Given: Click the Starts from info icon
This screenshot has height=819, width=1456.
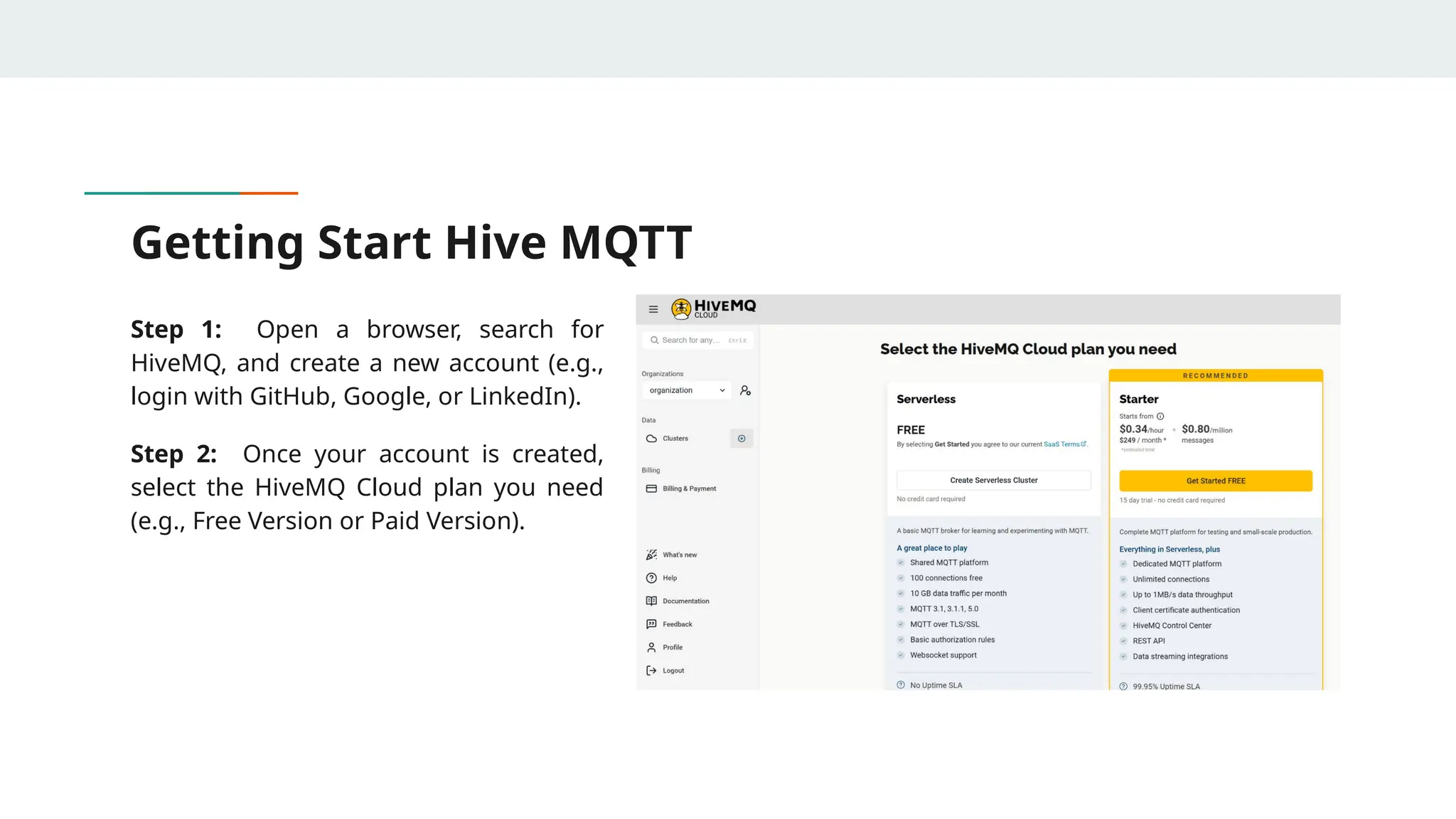Looking at the screenshot, I should pos(1160,417).
